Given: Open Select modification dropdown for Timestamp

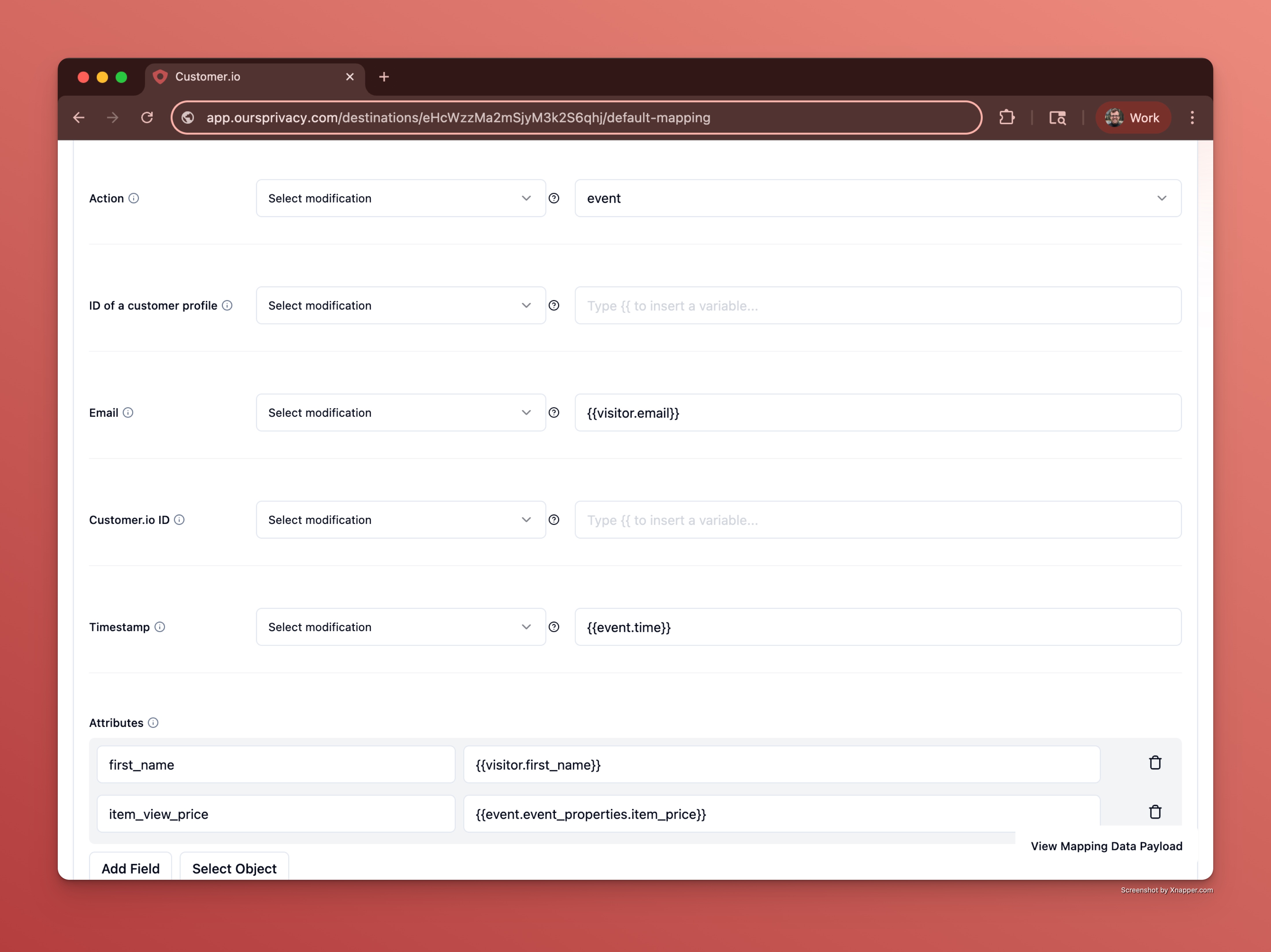Looking at the screenshot, I should (x=401, y=627).
